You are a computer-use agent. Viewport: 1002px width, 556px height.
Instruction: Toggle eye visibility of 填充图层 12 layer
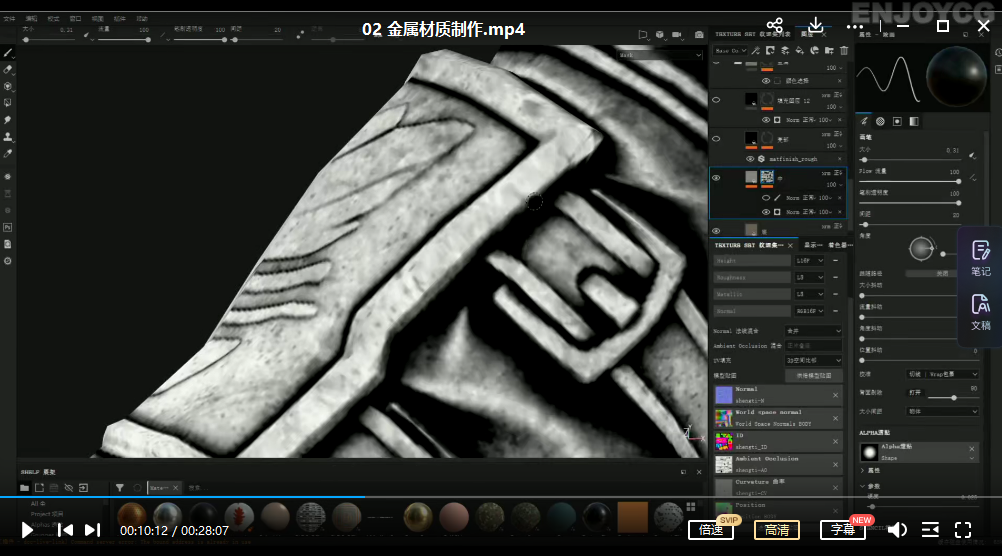coord(716,100)
